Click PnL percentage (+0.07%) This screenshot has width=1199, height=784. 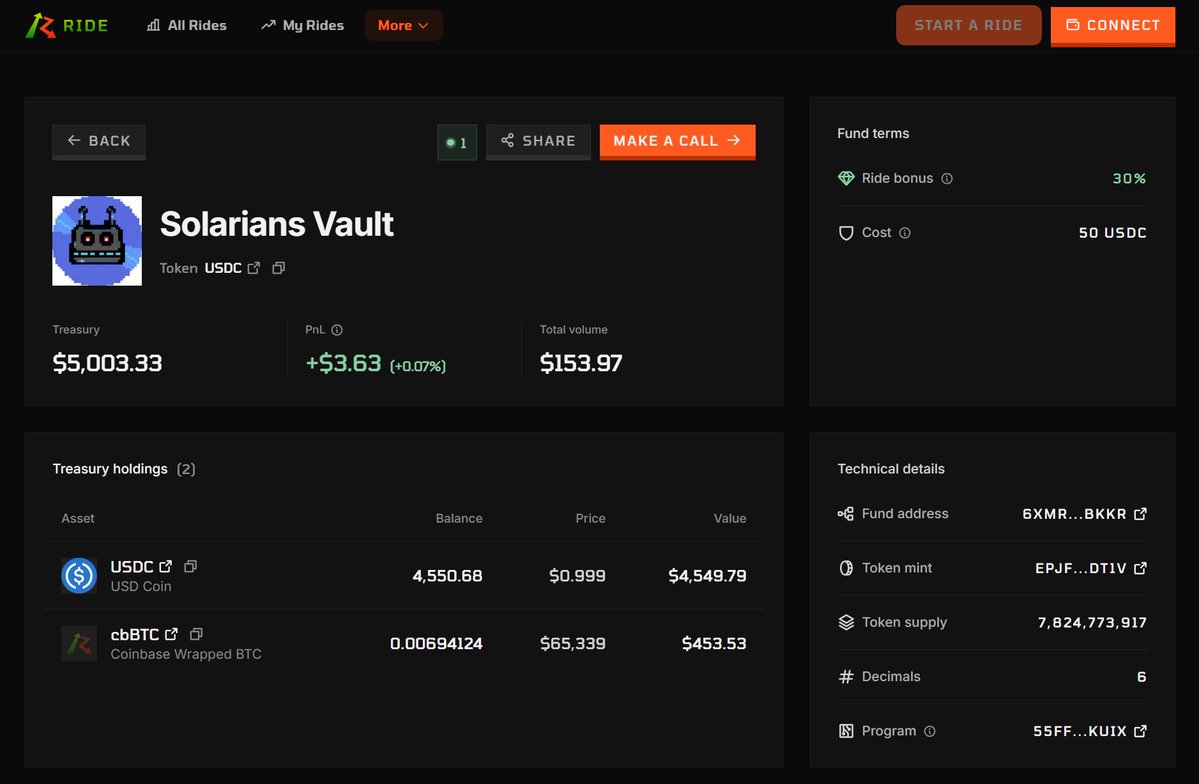(x=418, y=366)
